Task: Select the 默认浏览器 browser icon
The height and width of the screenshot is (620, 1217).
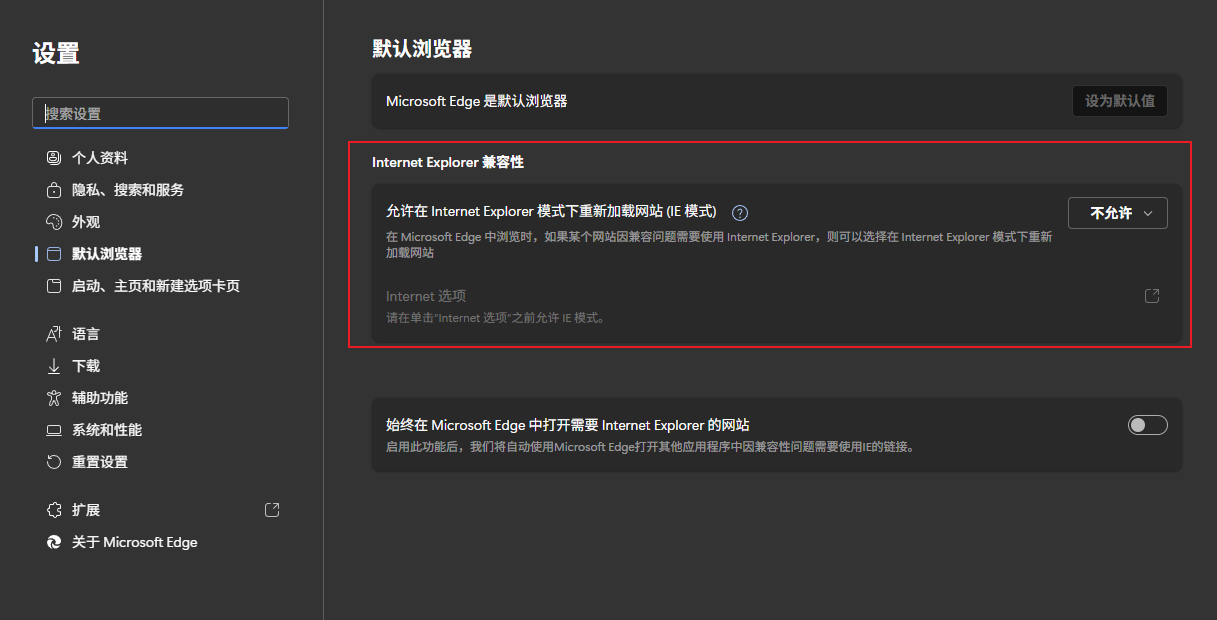Action: point(53,253)
